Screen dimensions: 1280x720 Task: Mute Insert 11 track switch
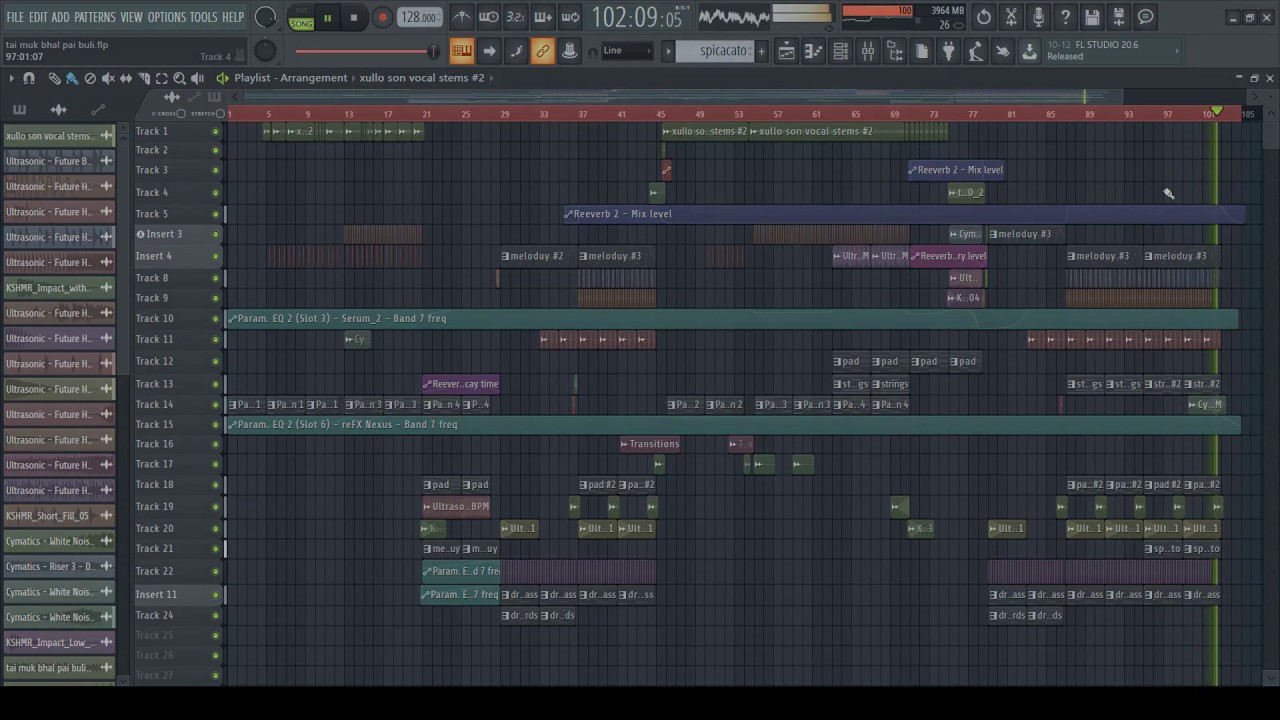point(215,595)
